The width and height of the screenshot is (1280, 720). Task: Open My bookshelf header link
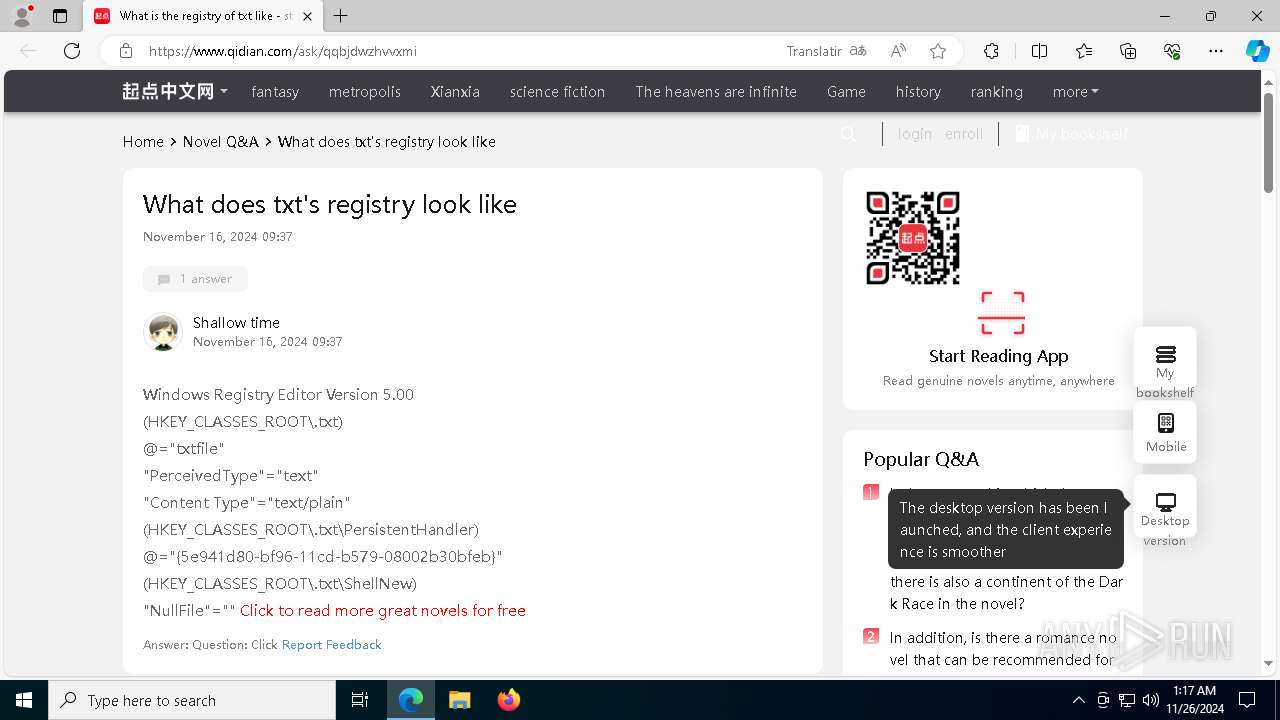pyautogui.click(x=1072, y=134)
